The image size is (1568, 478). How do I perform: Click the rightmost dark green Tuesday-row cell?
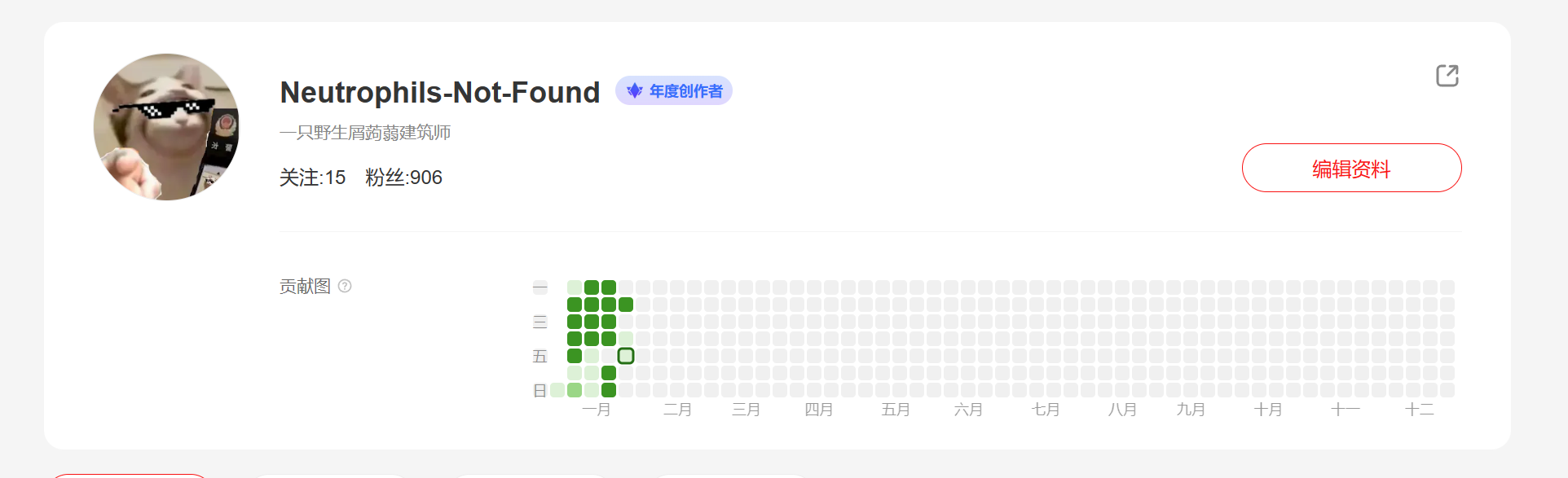[x=626, y=305]
